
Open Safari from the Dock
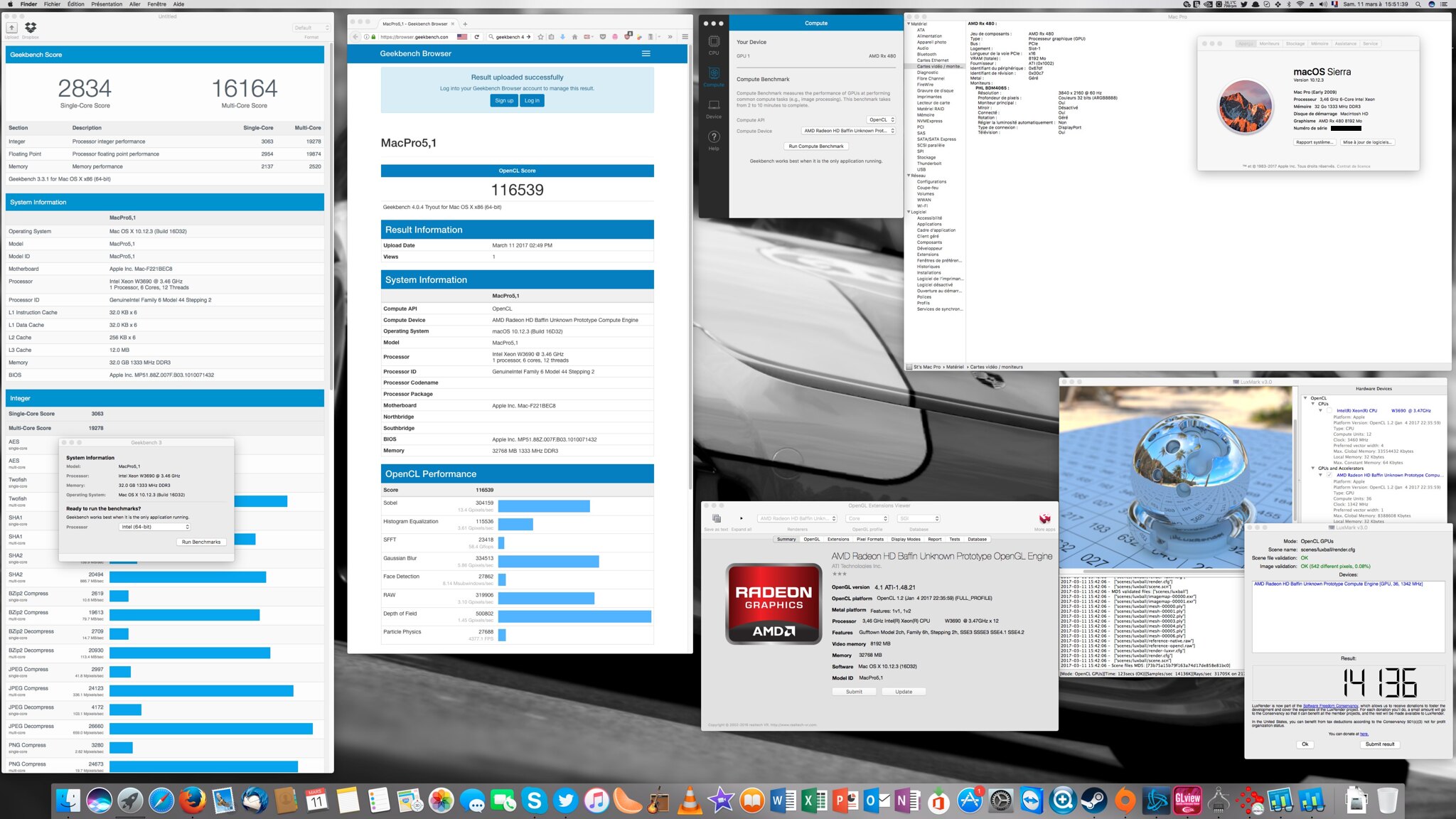[161, 801]
